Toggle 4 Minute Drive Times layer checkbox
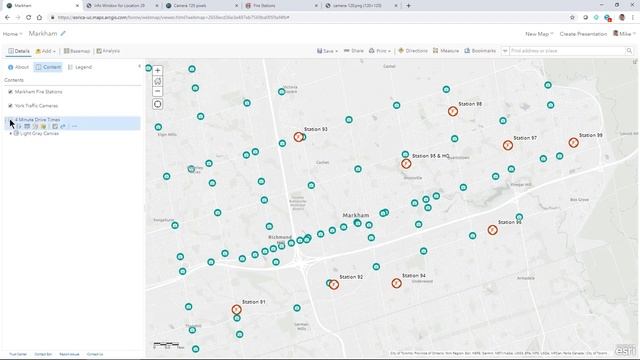Screen dimensions: 640x360 [x=10, y=120]
